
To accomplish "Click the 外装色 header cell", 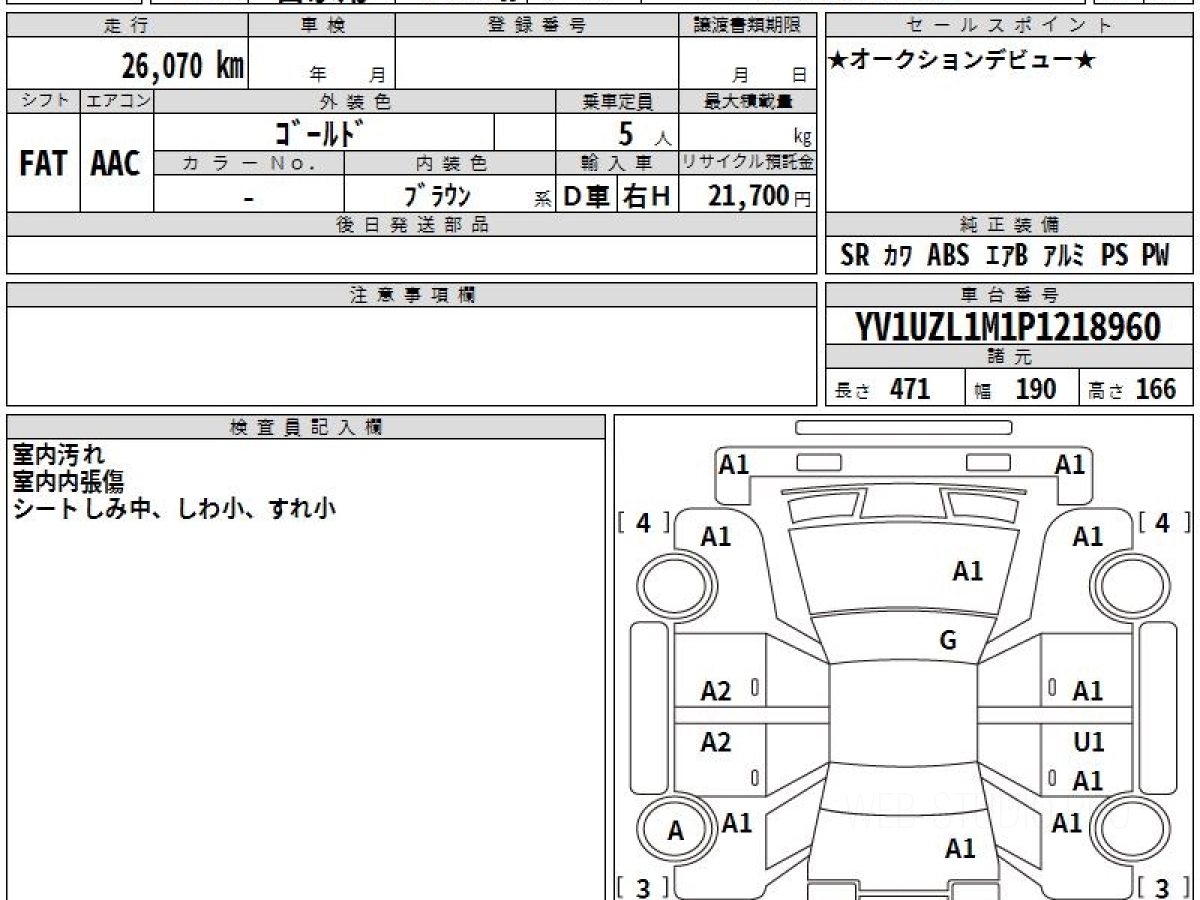I will coord(354,101).
